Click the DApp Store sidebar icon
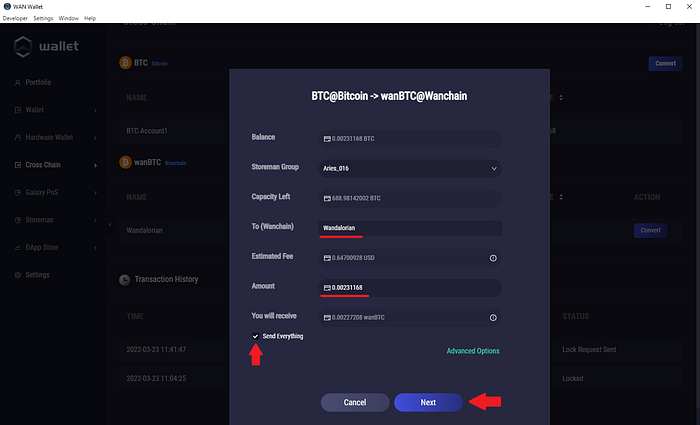 click(17, 247)
